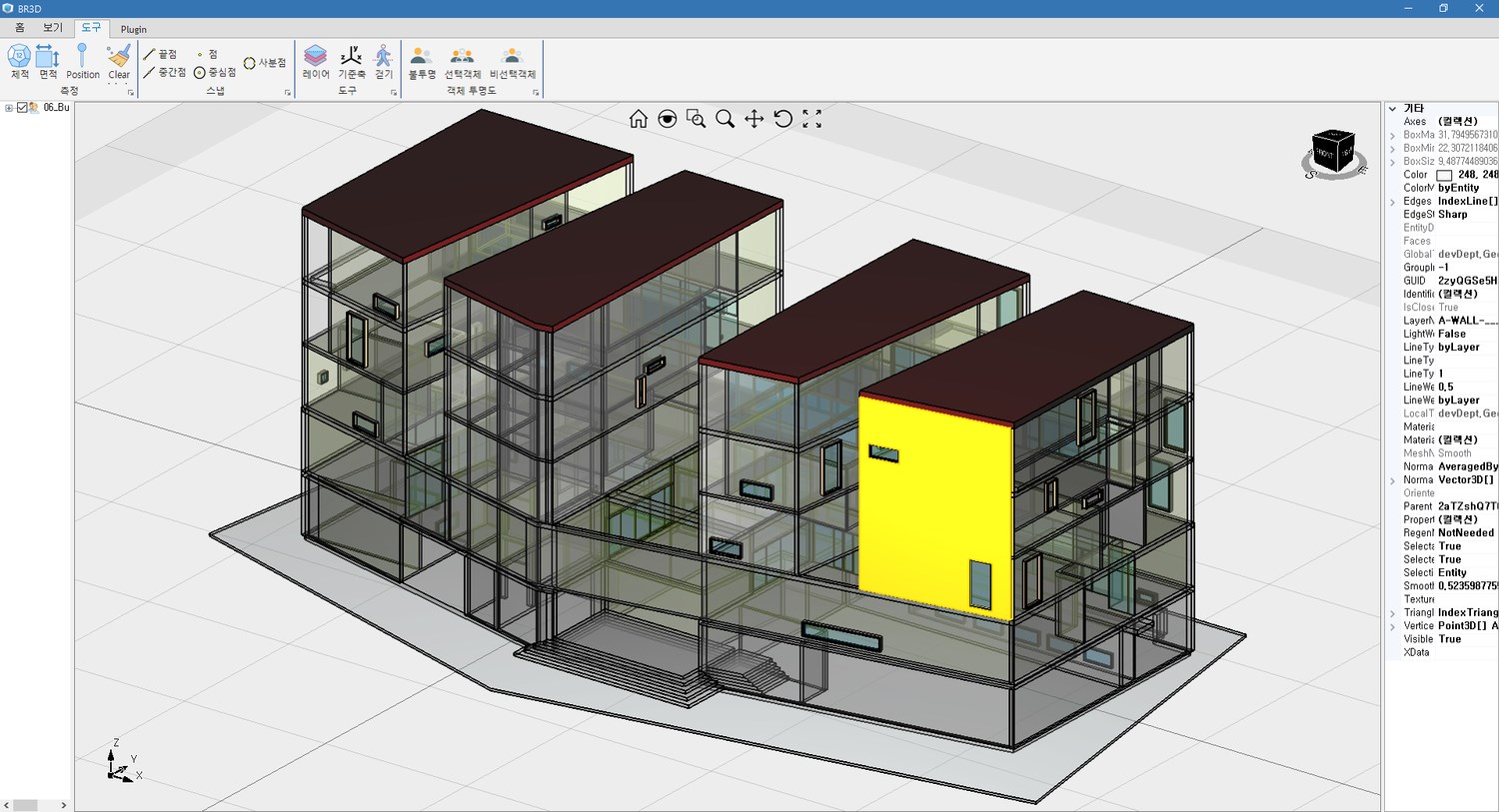
Task: Click the Entity value of Selecti
Action: click(x=1452, y=573)
